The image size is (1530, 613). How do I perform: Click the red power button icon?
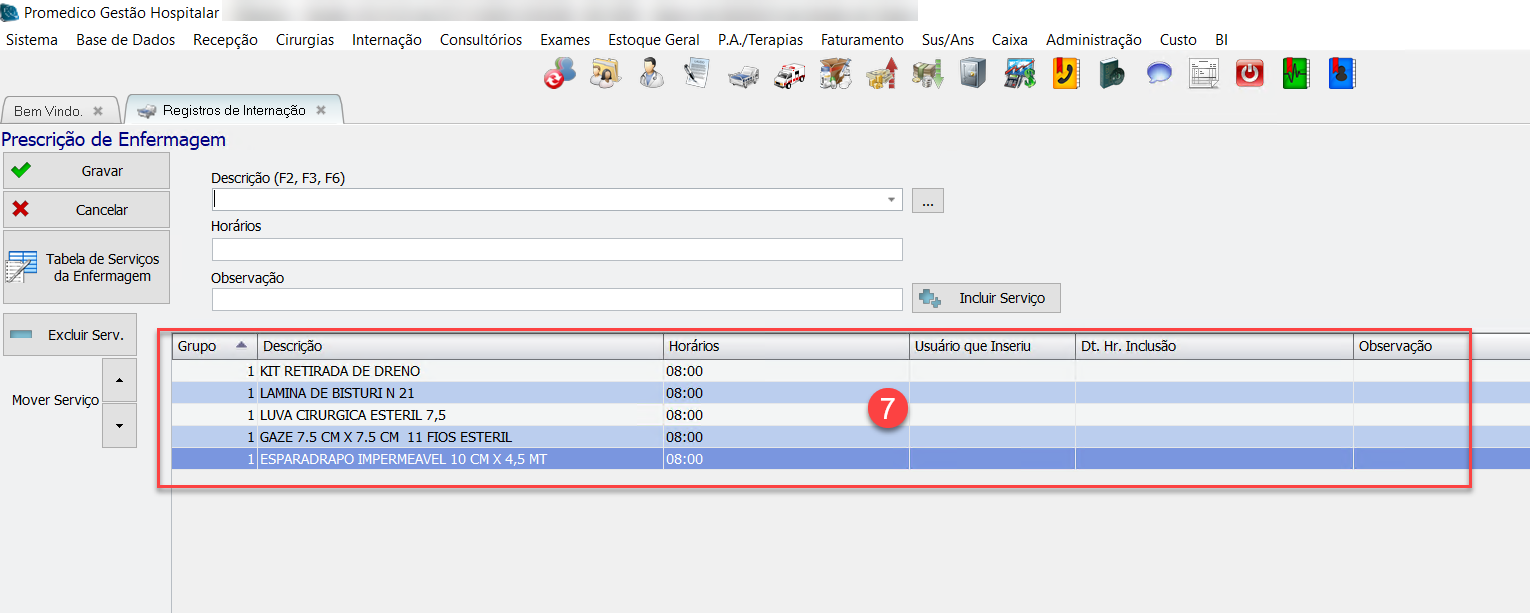1250,74
